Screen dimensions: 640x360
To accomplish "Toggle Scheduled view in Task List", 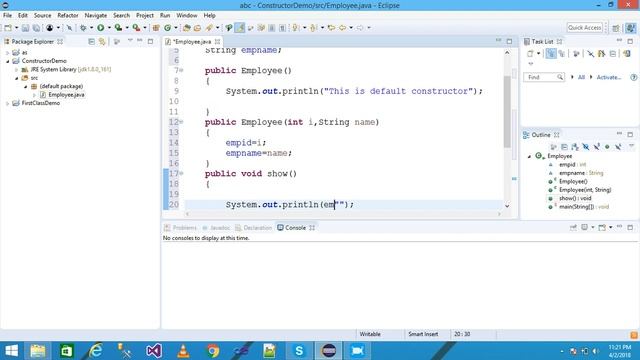I will (562, 53).
